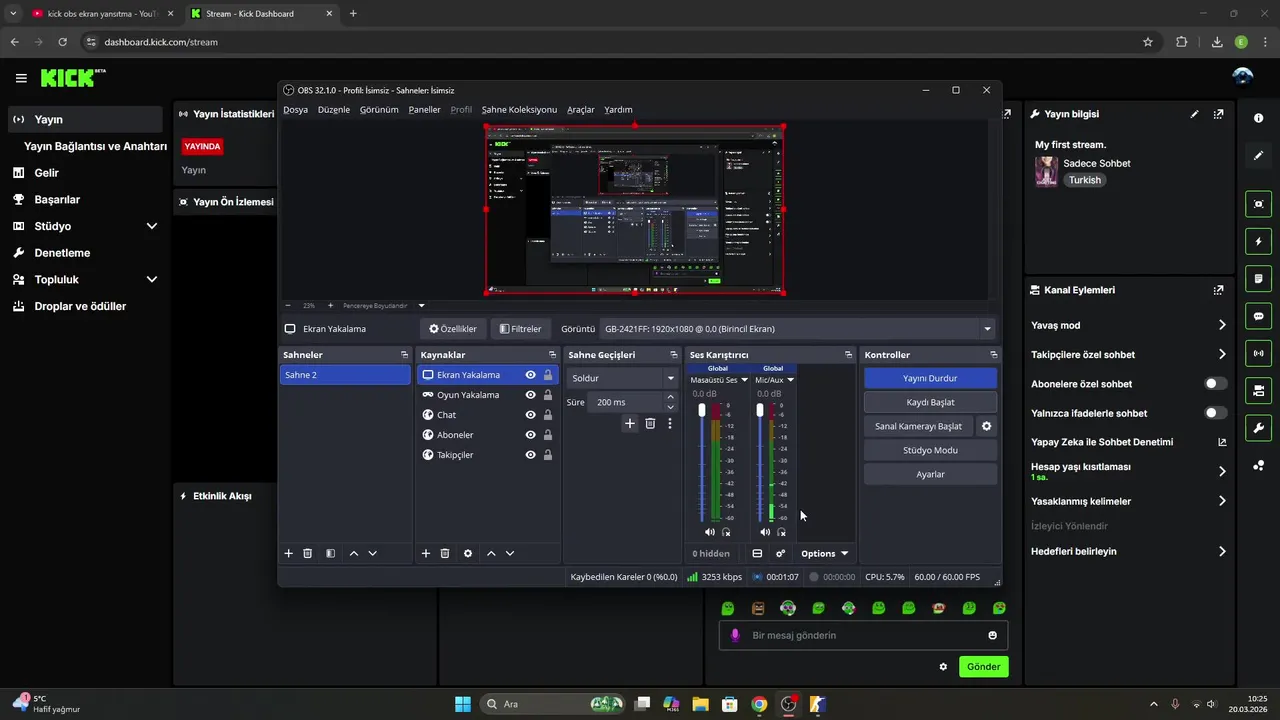This screenshot has width=1280, height=720.
Task: Toggle monitoring headphone icon for Masaüstü Ses
Action: pyautogui.click(x=726, y=532)
